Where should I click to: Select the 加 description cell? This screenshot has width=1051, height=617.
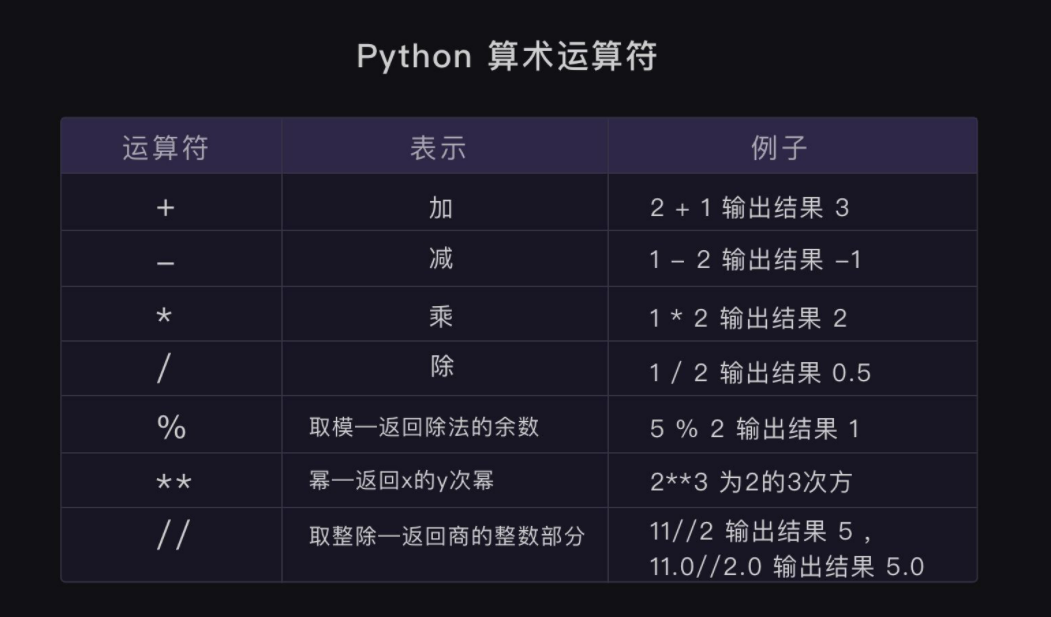click(441, 207)
